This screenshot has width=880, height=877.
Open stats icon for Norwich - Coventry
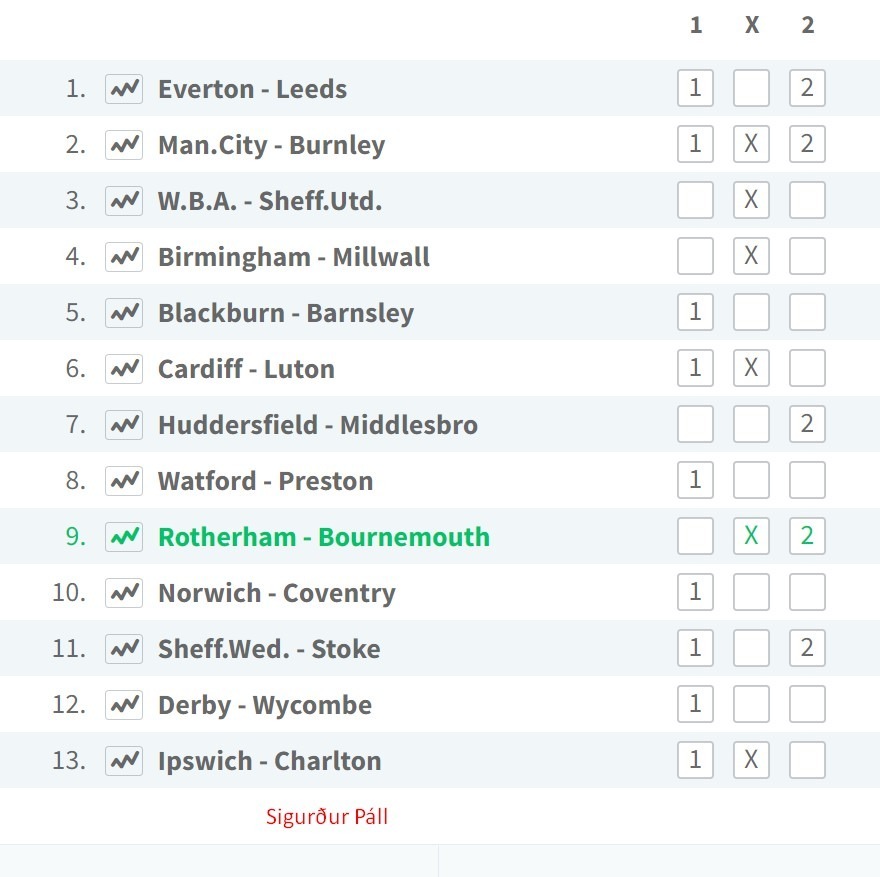point(124,593)
